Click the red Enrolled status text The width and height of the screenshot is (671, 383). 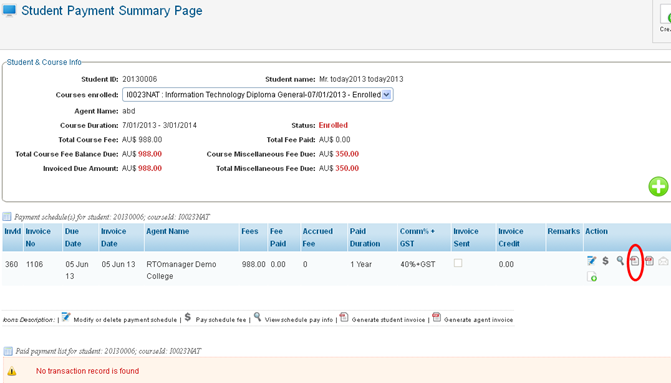click(x=333, y=125)
